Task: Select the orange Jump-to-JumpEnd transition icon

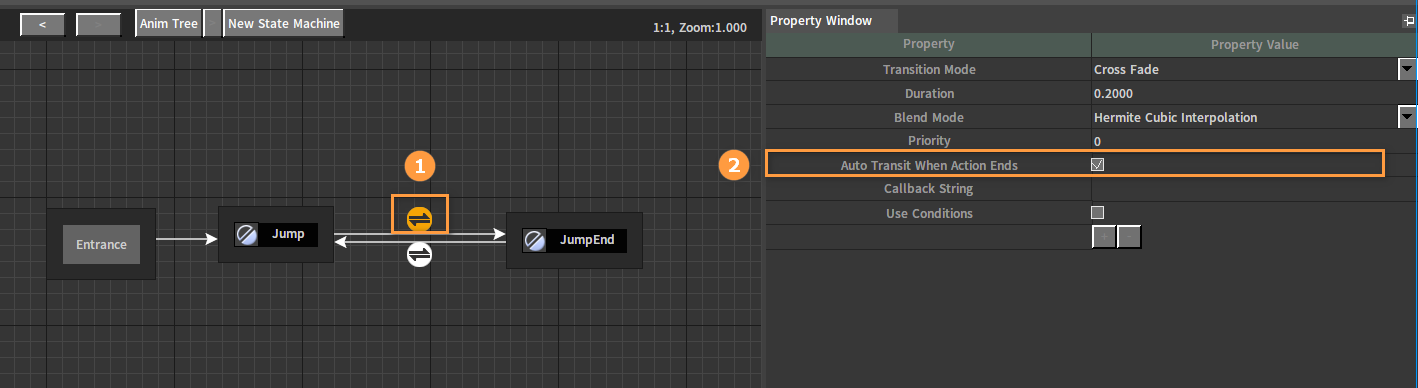Action: (420, 218)
